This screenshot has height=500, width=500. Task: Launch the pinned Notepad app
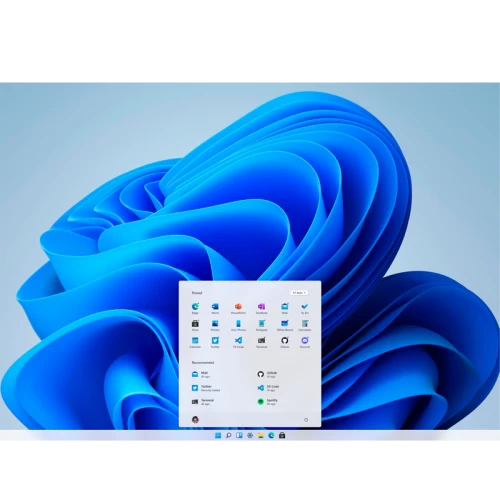(x=261, y=325)
